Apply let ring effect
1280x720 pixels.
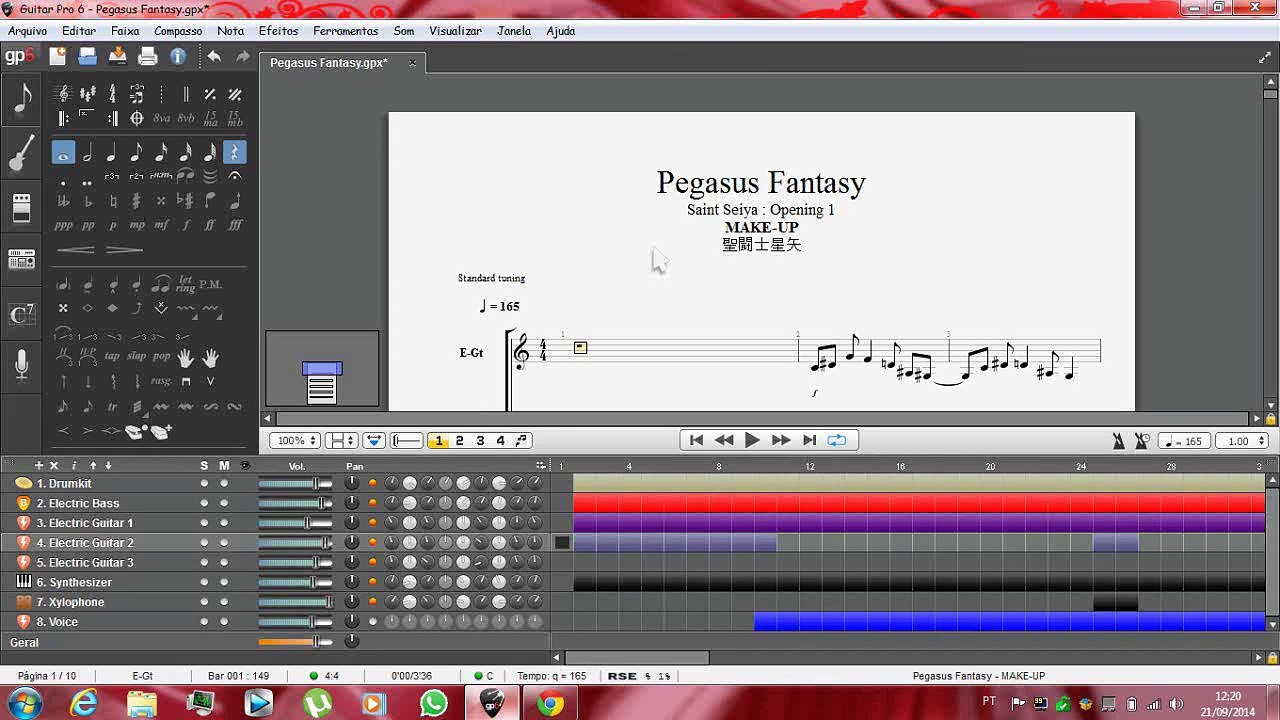pos(186,284)
